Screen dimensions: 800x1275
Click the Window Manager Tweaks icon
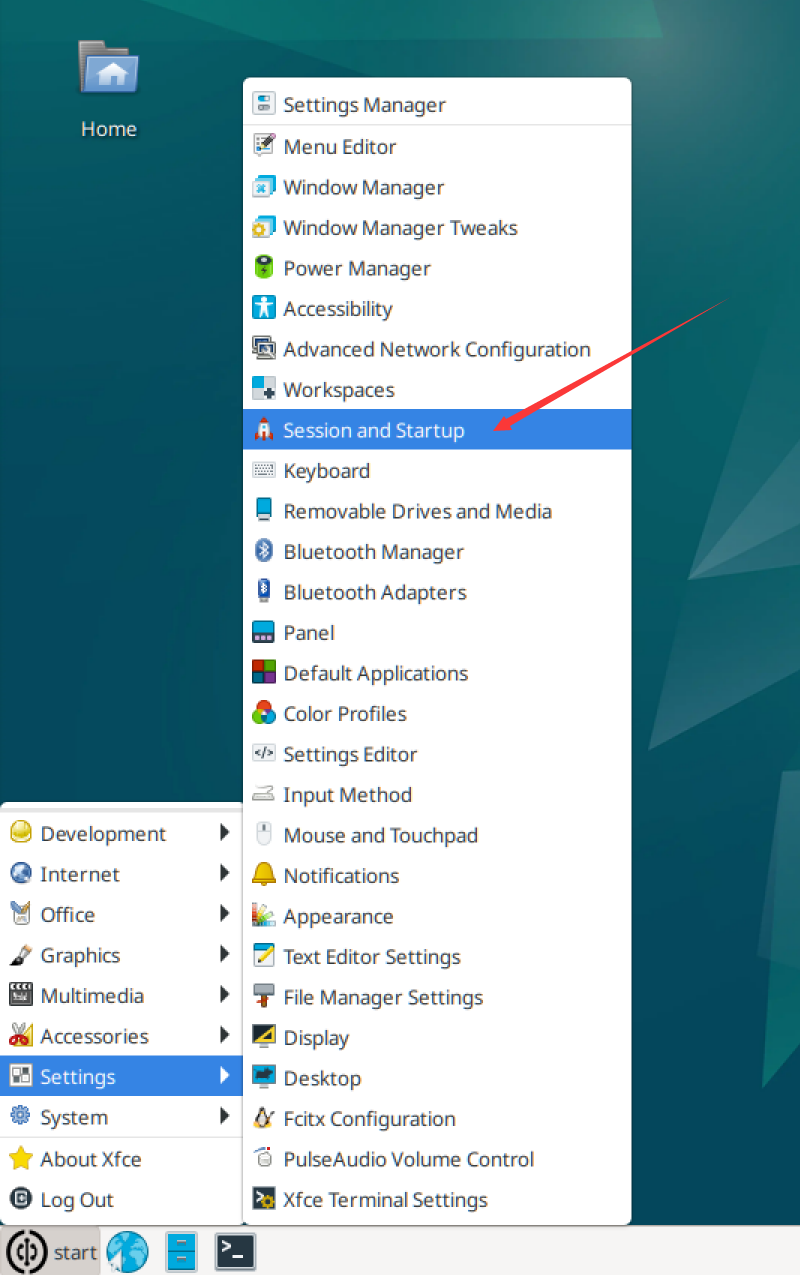(264, 227)
